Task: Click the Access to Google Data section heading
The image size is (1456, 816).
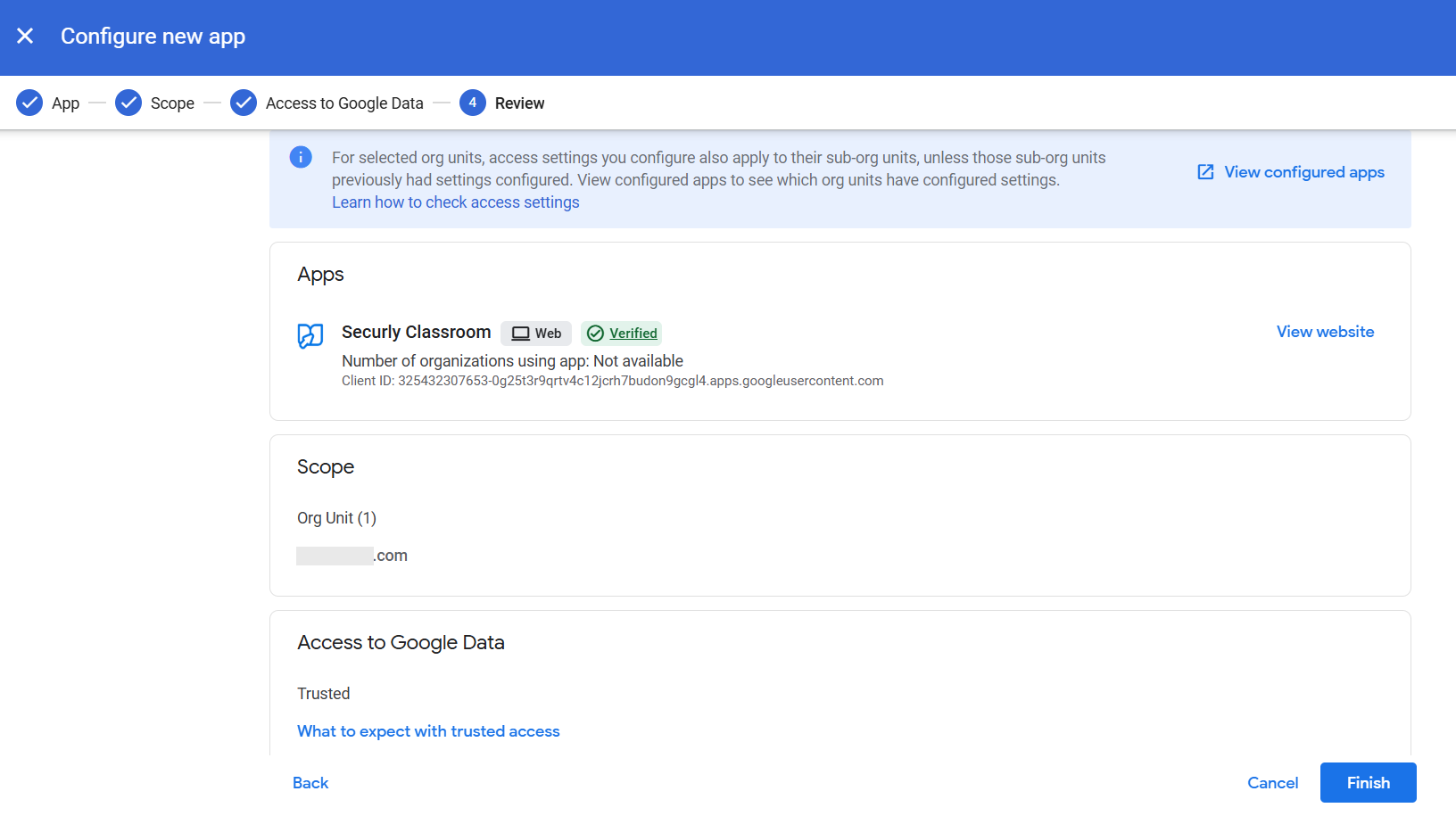Action: click(x=401, y=643)
